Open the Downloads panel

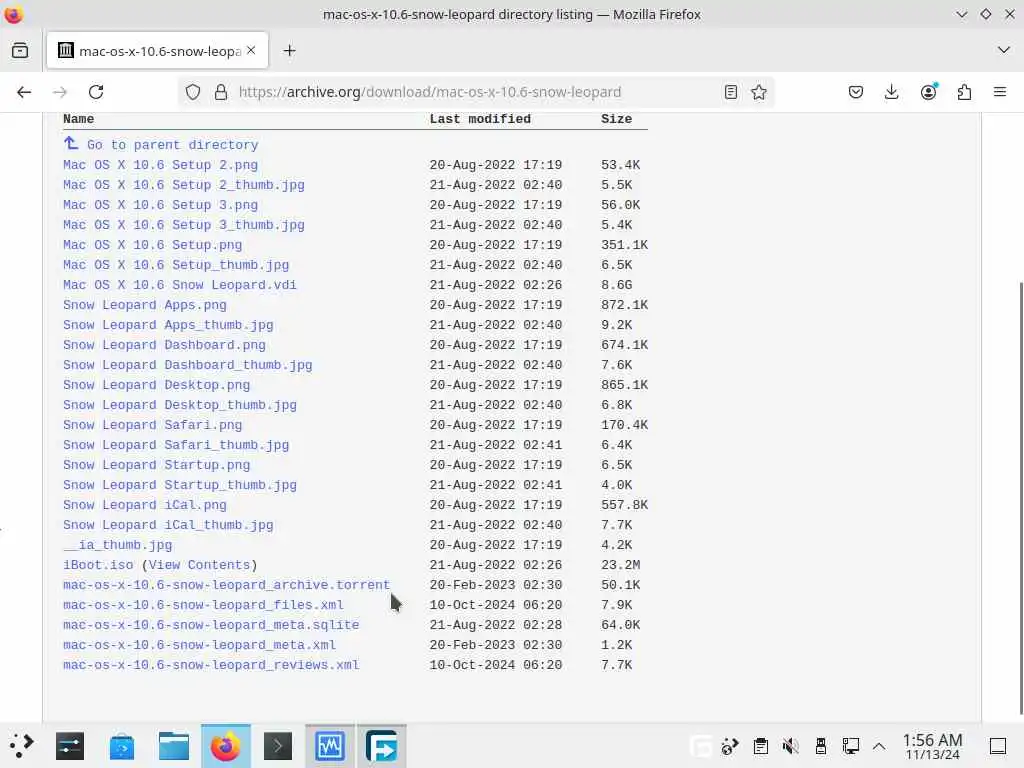coord(891,92)
